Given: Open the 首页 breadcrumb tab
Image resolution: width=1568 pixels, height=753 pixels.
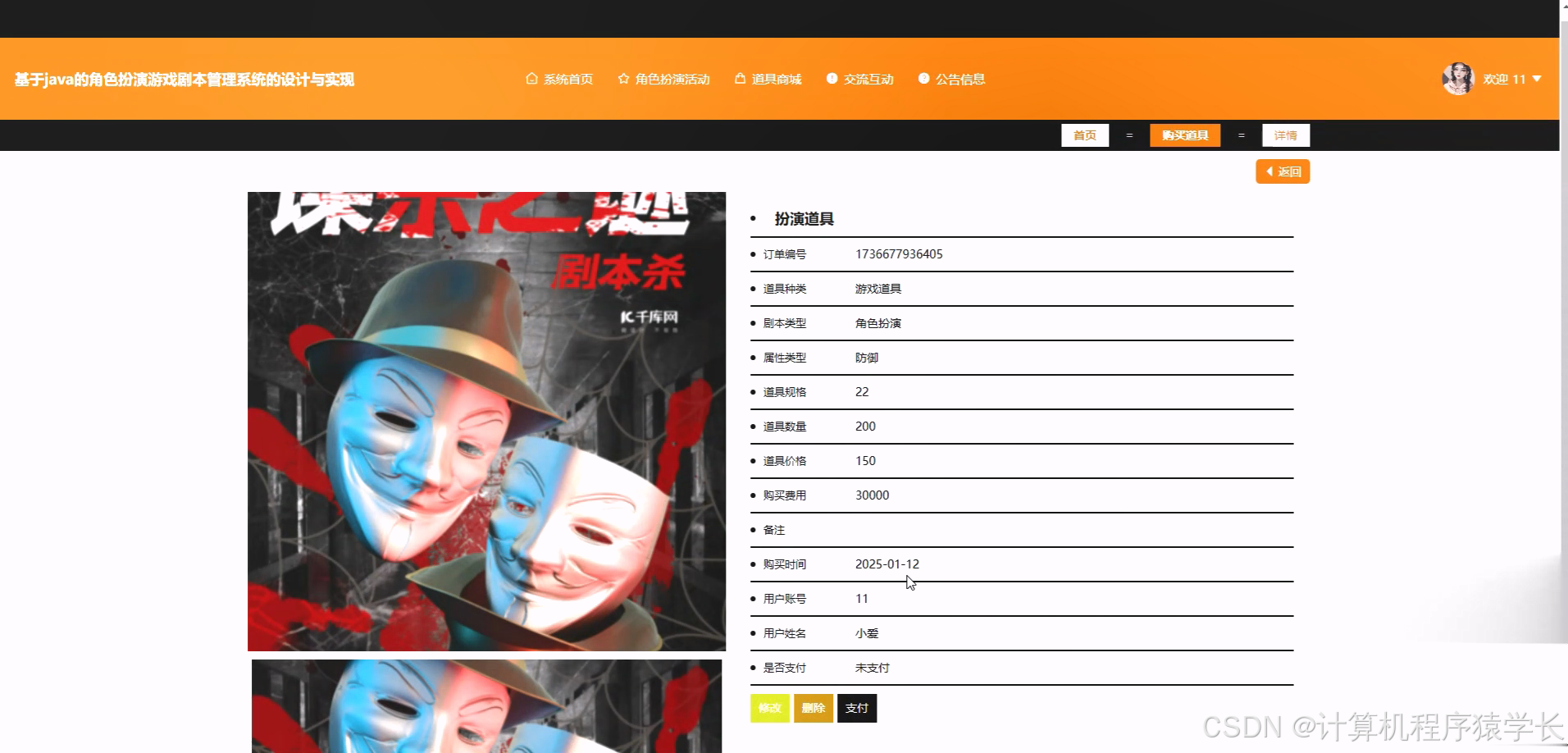Looking at the screenshot, I should [x=1084, y=135].
